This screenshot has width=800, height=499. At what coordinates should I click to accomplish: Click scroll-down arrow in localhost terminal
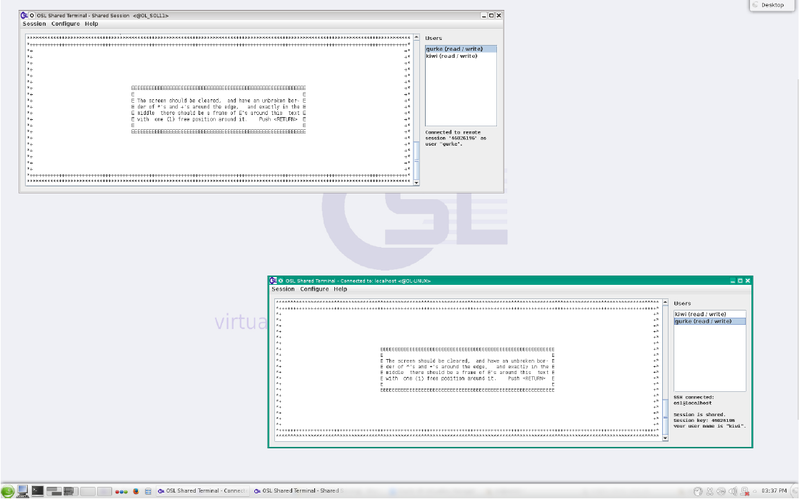point(665,438)
